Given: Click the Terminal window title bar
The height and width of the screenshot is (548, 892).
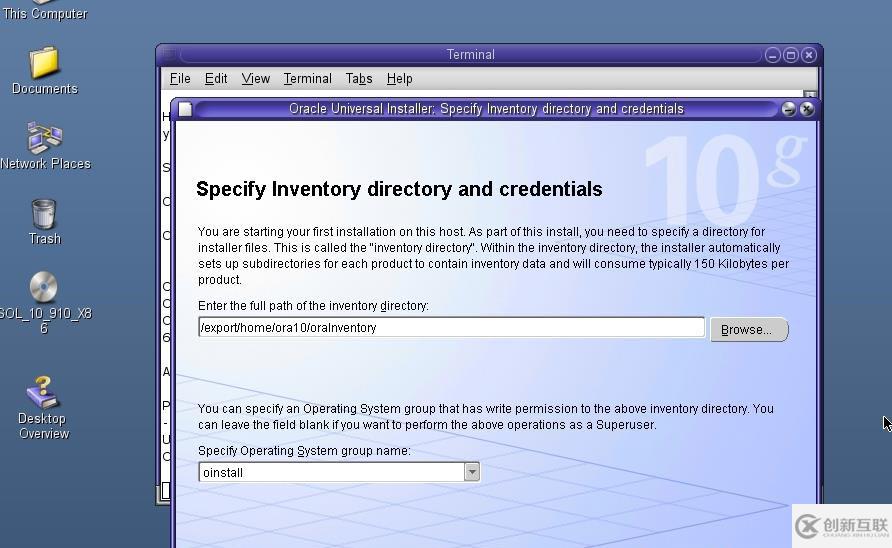Looking at the screenshot, I should point(470,55).
